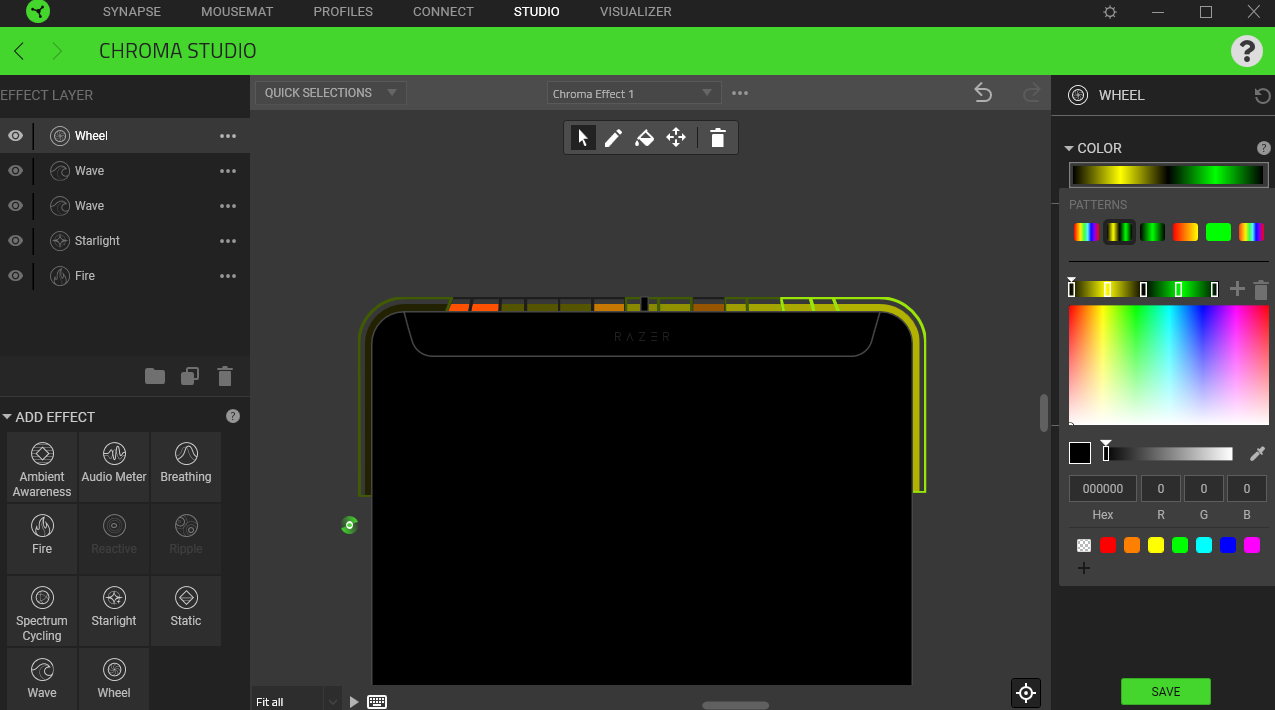Select the pointer selection tool
1275x710 pixels.
pyautogui.click(x=583, y=138)
